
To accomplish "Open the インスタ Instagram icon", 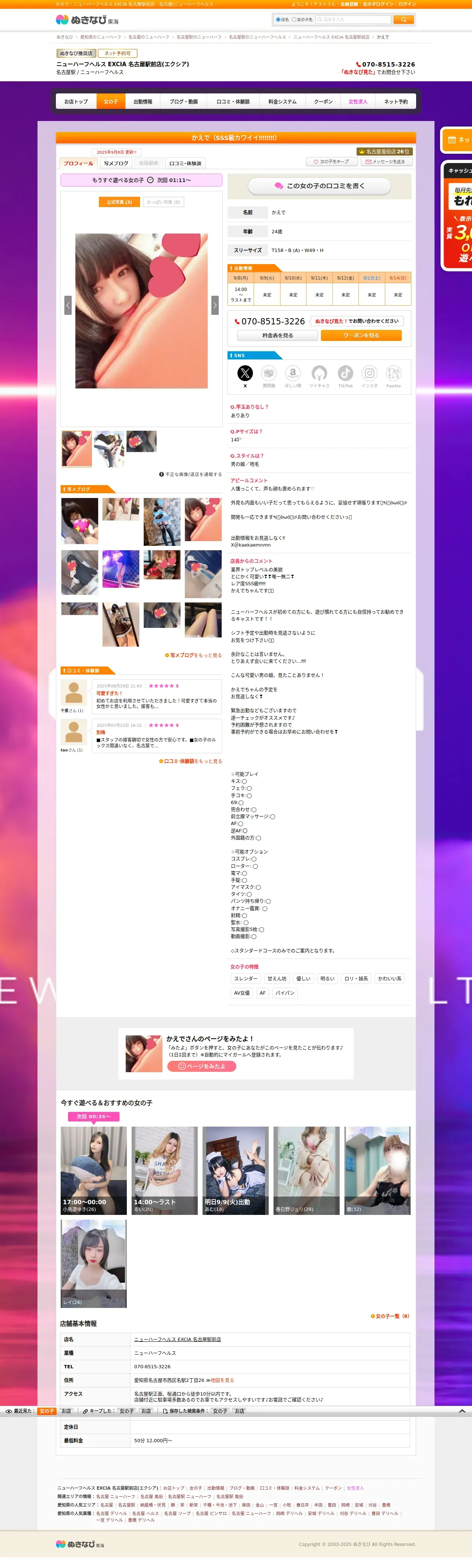I will click(x=370, y=373).
